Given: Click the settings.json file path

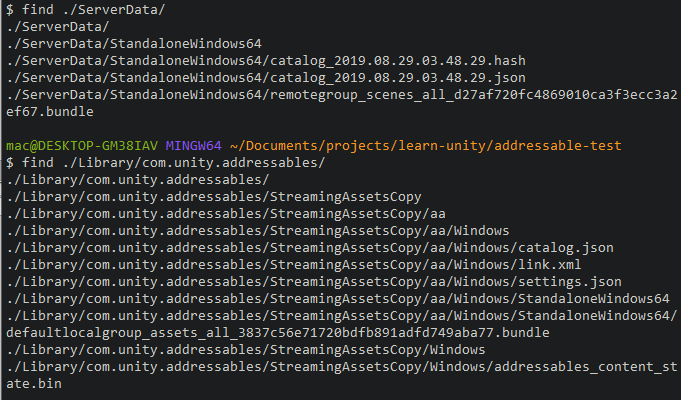Looking at the screenshot, I should tap(314, 281).
